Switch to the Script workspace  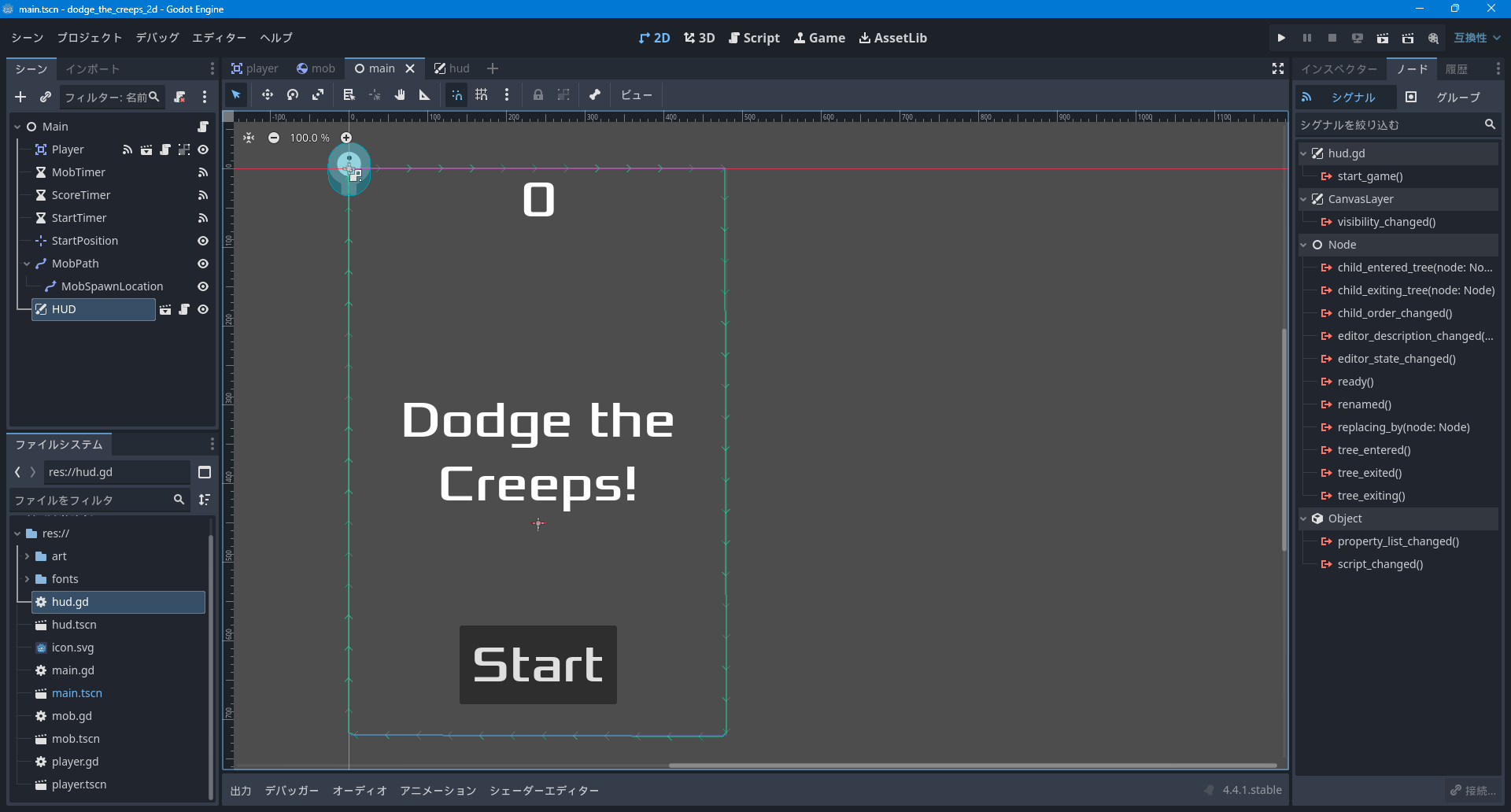754,38
